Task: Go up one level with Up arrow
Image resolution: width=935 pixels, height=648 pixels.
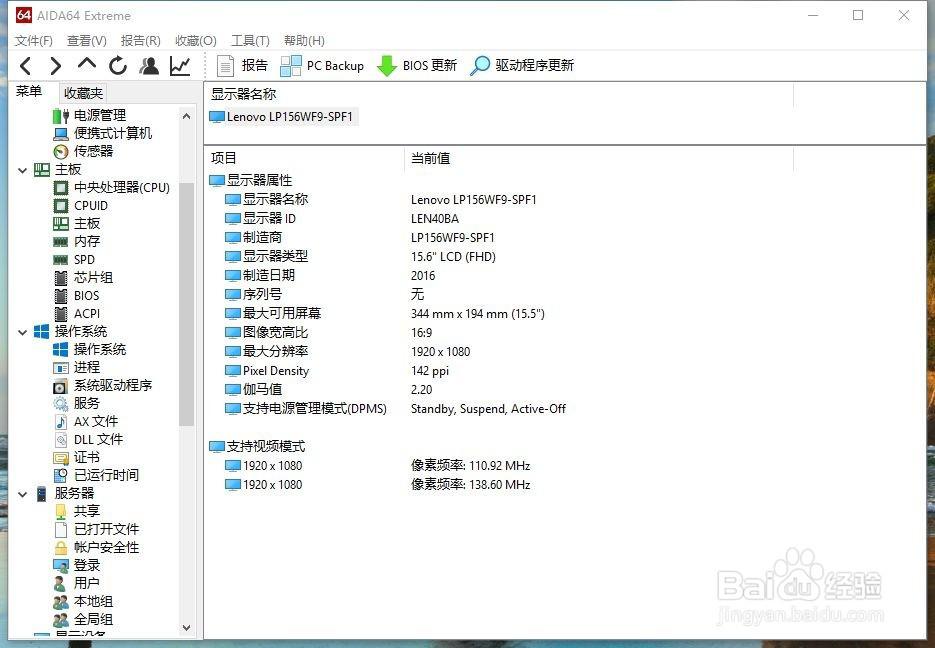Action: 87,66
